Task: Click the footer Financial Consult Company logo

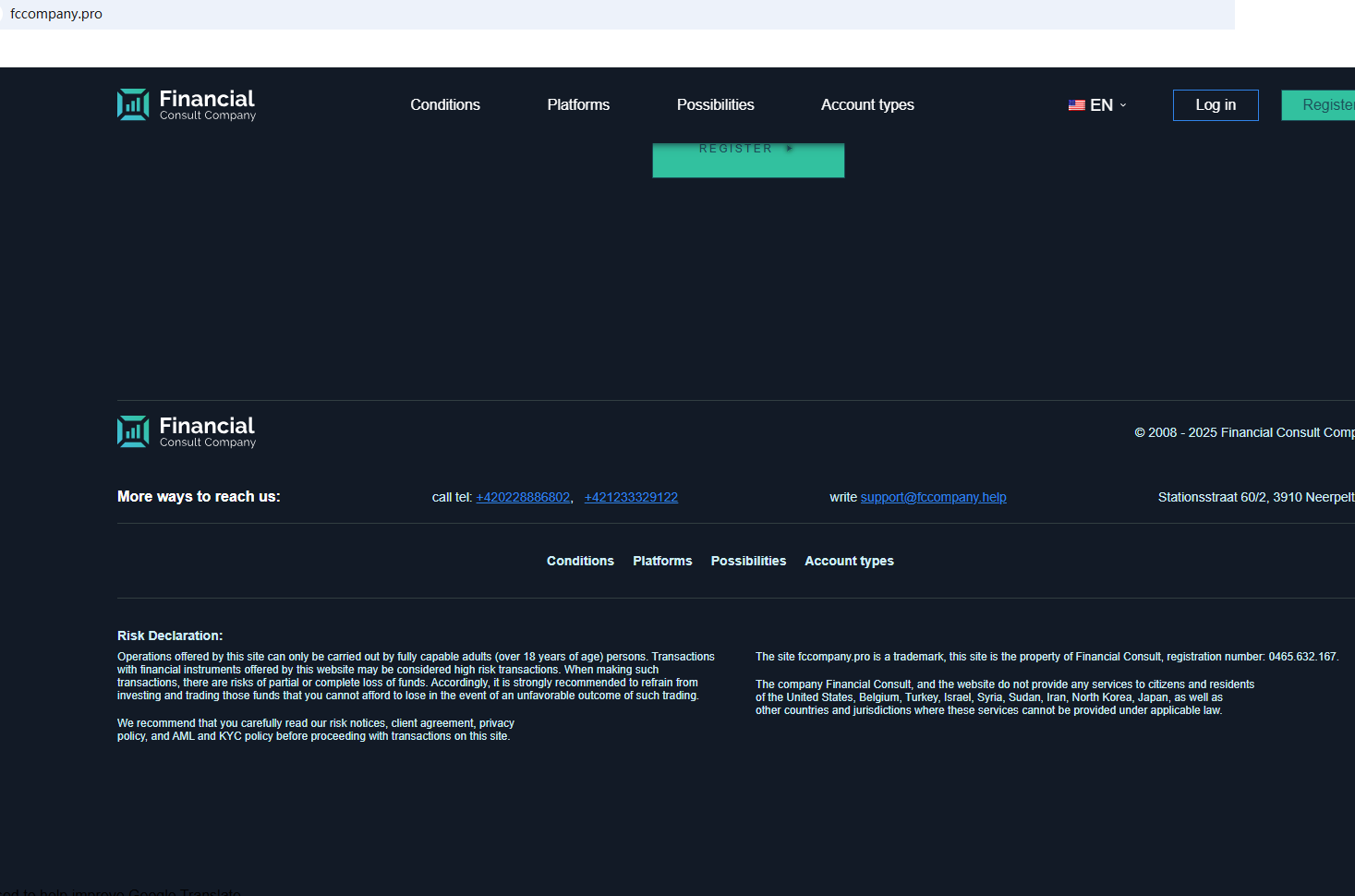Action: 187,432
